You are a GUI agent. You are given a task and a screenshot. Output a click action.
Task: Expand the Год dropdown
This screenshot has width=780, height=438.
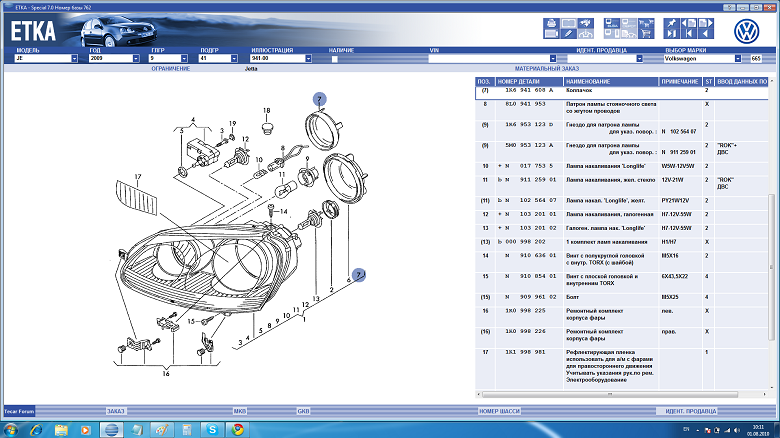(136, 58)
